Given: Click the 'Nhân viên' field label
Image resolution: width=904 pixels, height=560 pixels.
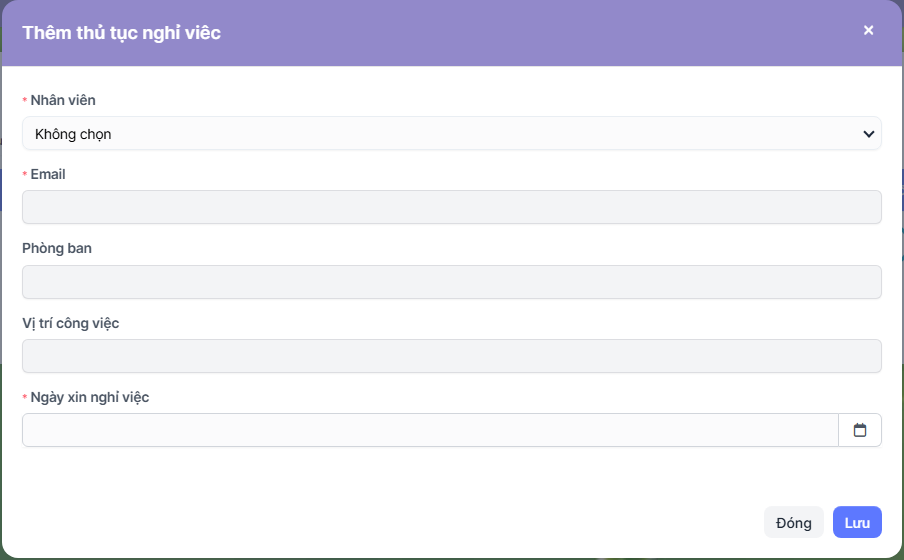Looking at the screenshot, I should (63, 100).
